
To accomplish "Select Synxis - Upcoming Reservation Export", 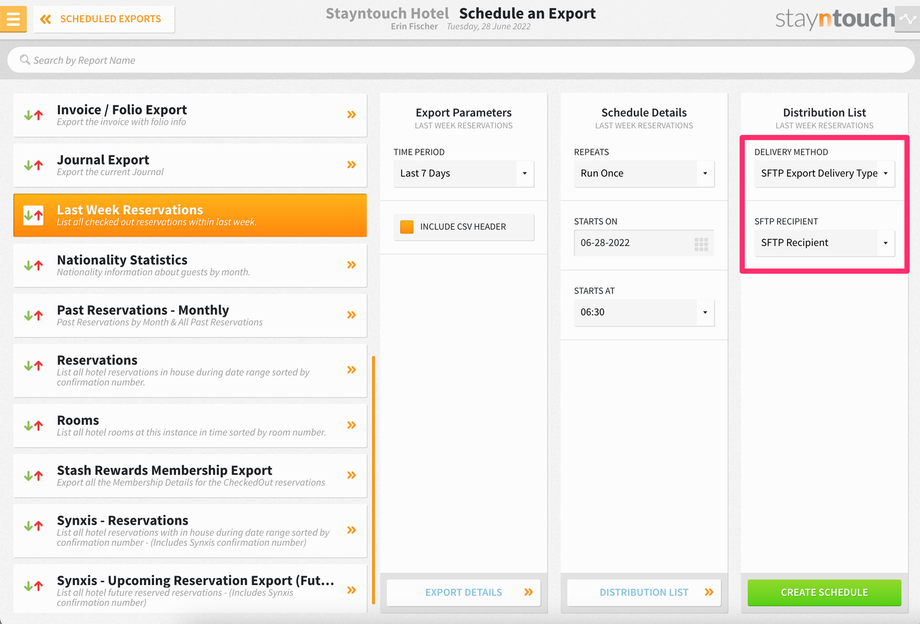I will [x=190, y=589].
